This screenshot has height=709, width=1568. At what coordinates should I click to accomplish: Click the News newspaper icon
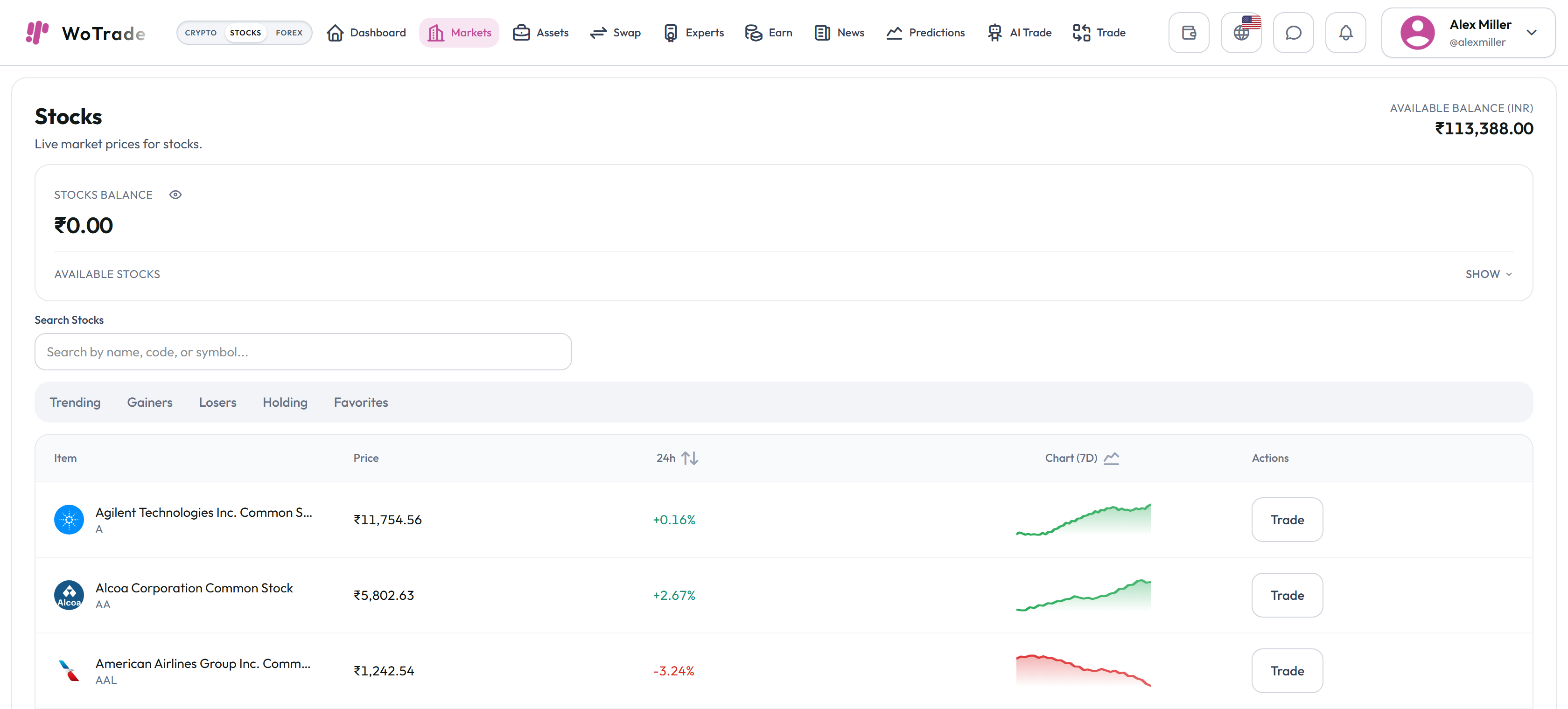(822, 33)
